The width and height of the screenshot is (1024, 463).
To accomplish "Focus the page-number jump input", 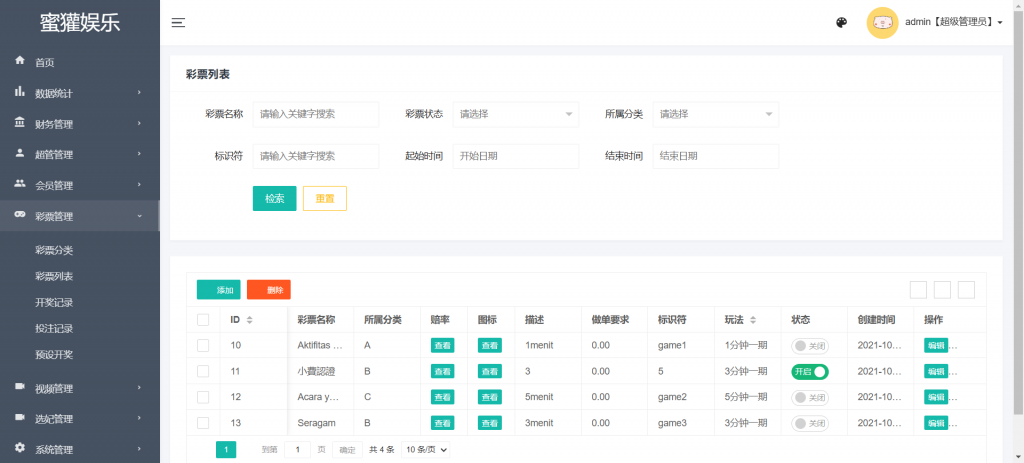I will click(x=298, y=449).
